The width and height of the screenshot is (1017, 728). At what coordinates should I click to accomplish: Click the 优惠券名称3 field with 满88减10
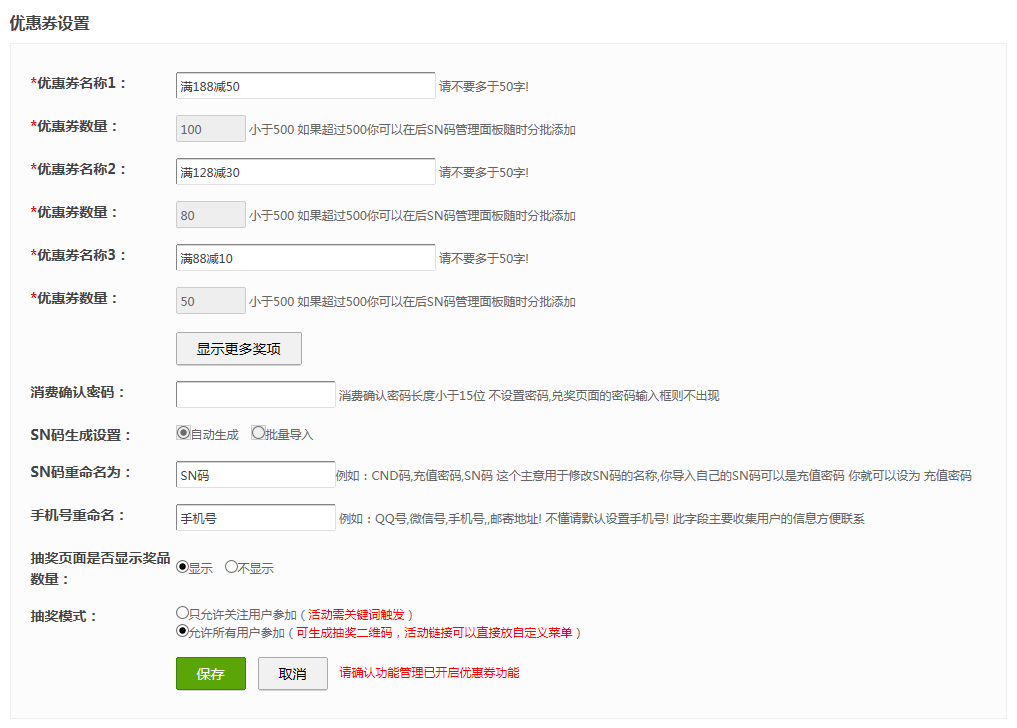pos(305,258)
